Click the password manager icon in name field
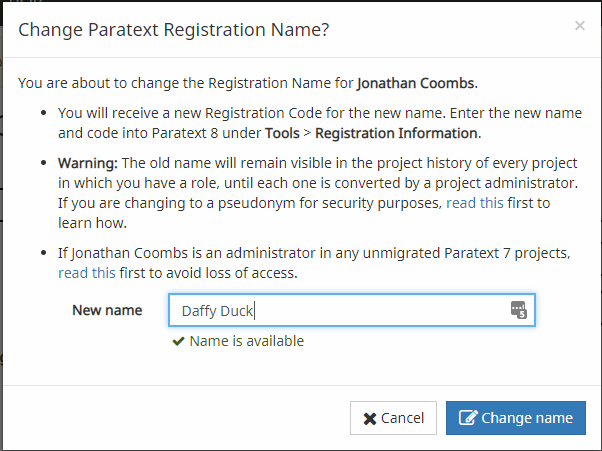The width and height of the screenshot is (602, 451). 518,310
